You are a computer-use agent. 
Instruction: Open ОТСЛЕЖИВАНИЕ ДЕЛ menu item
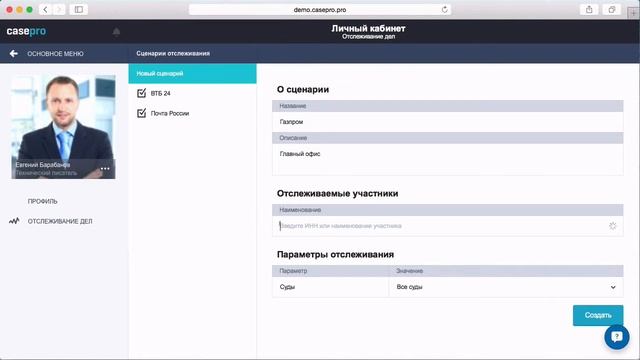60,221
